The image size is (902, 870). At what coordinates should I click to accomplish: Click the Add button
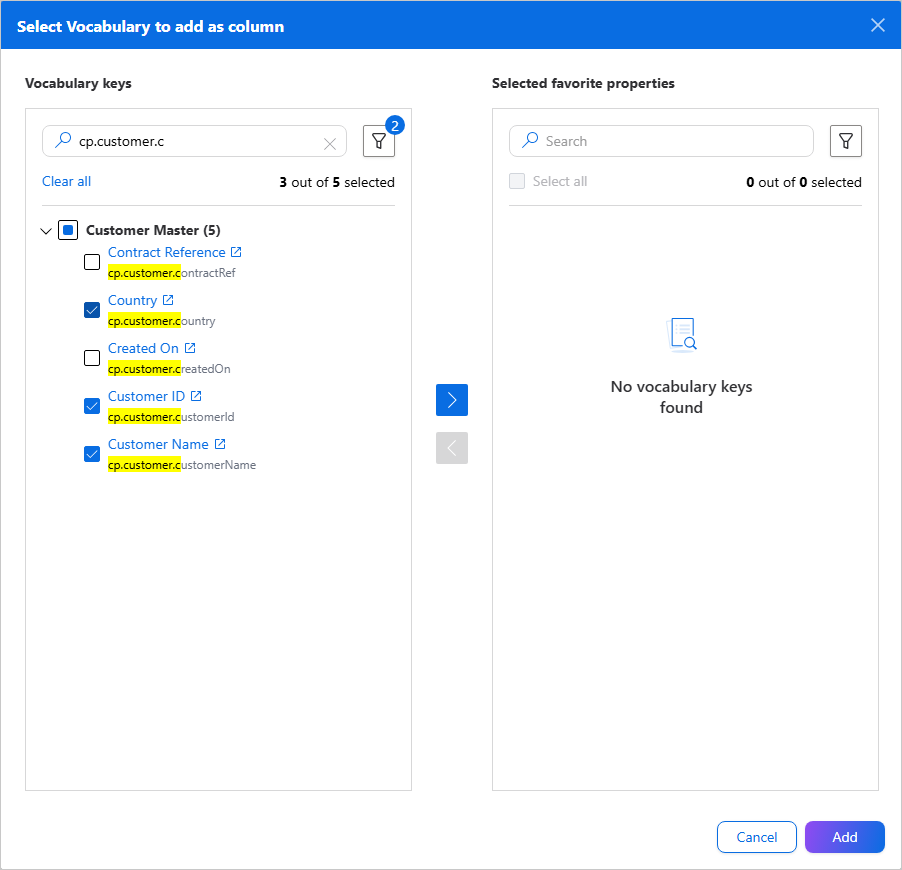tap(844, 837)
